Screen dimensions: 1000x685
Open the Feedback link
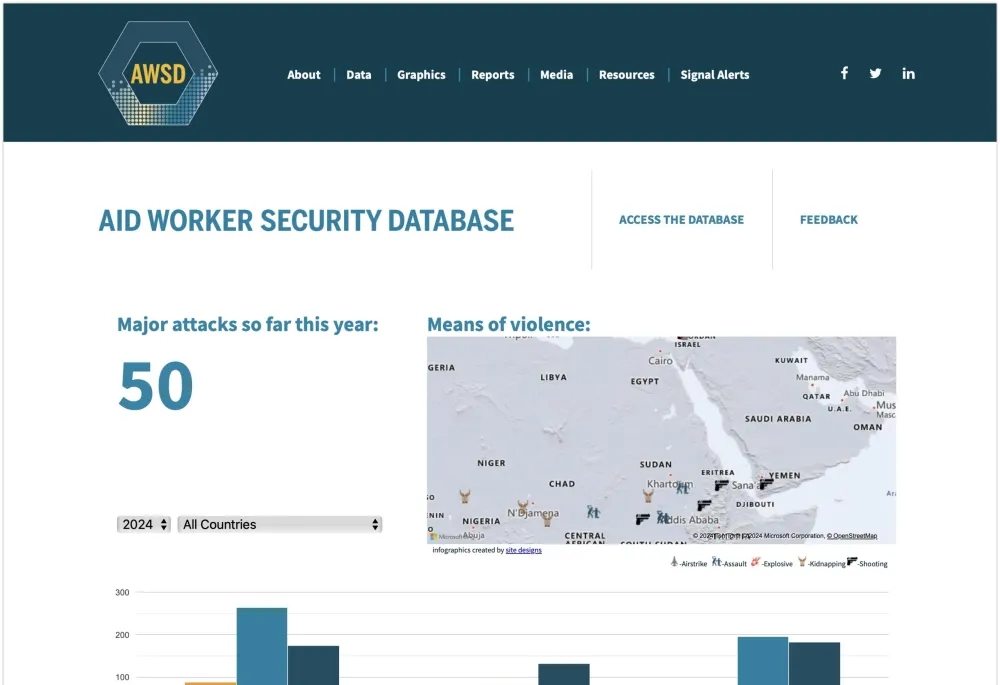(829, 220)
